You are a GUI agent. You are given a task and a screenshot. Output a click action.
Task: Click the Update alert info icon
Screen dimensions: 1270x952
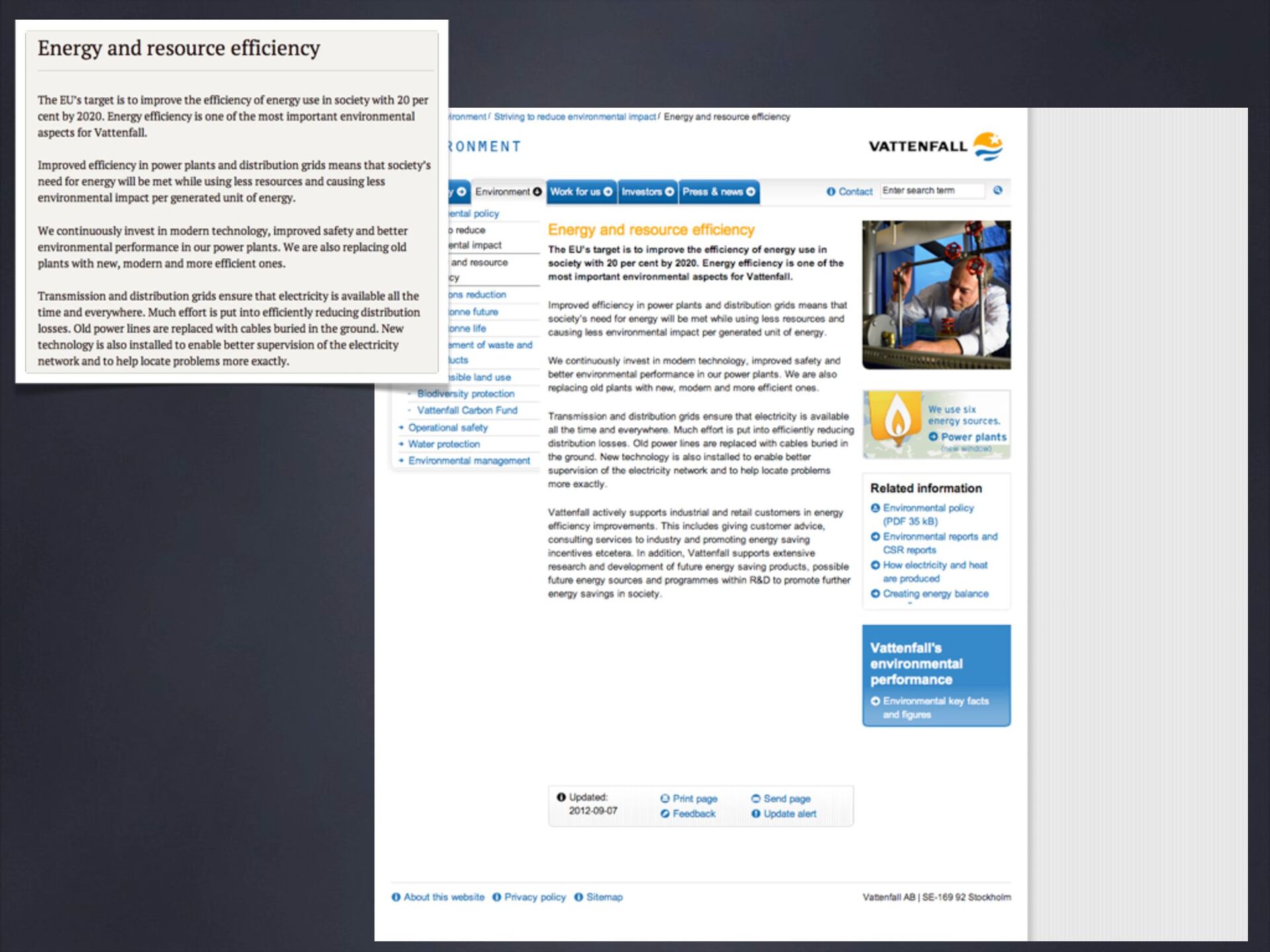755,814
